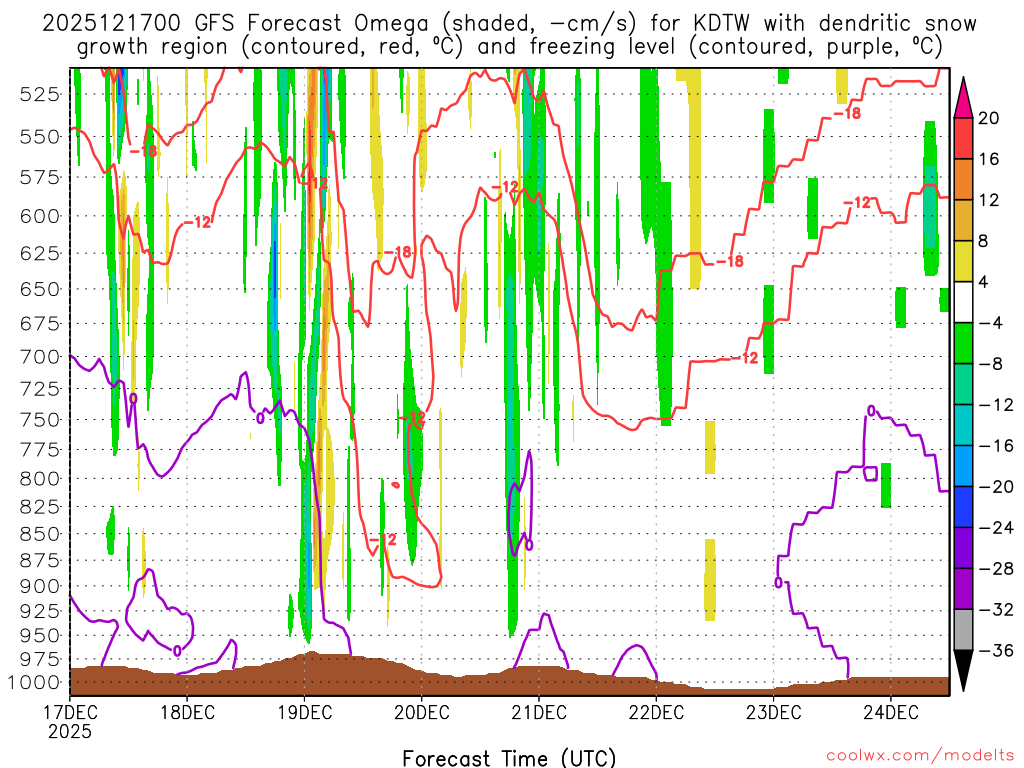Click the blue color bar segment between -20 and -24
1024x768 pixels.
(963, 507)
